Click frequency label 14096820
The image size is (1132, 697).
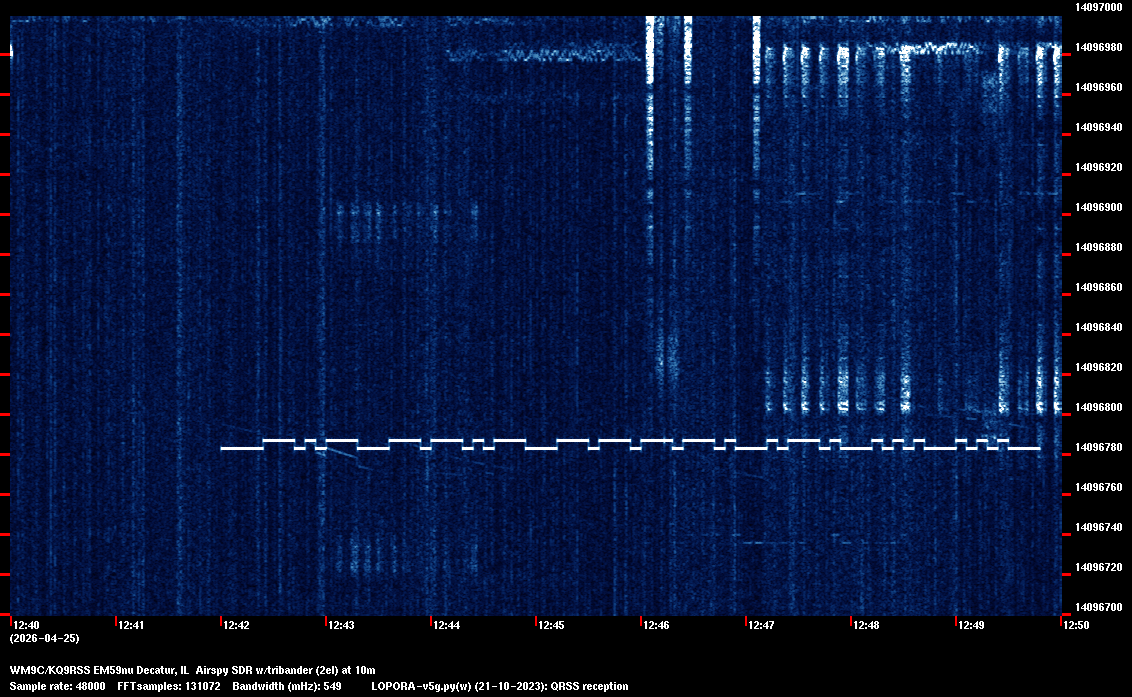[x=1099, y=367]
